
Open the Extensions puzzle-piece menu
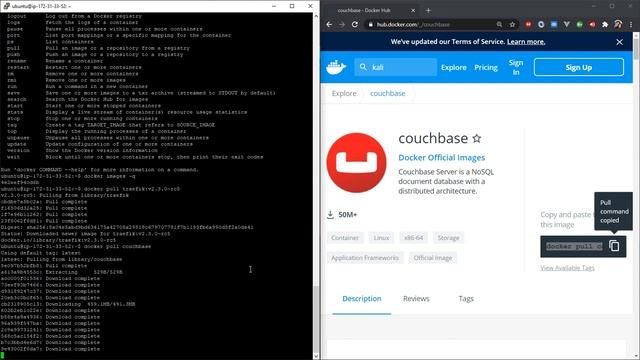pos(605,24)
